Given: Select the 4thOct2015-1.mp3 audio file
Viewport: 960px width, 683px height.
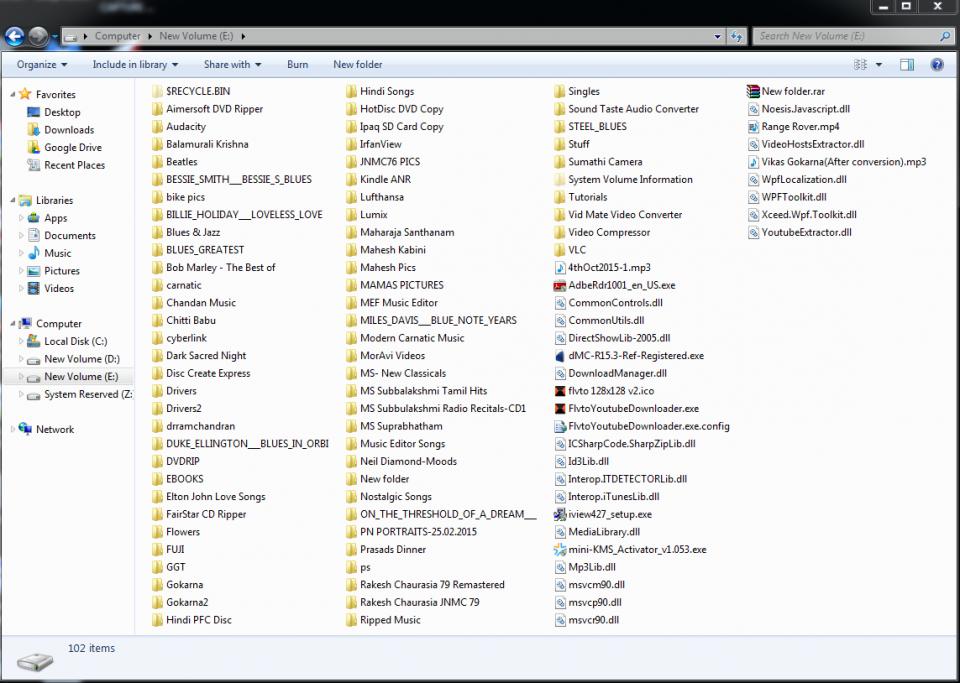Looking at the screenshot, I should click(608, 267).
